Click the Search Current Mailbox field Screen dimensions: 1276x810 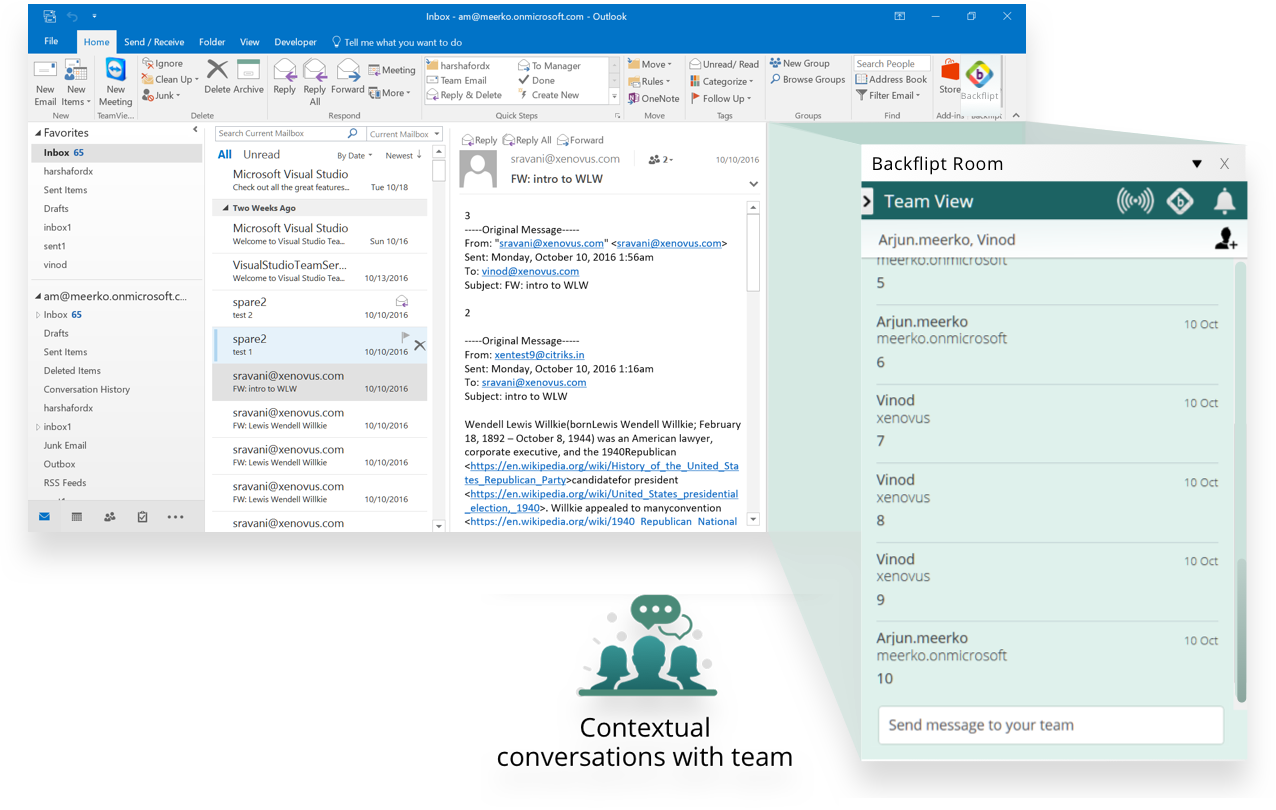coord(288,134)
